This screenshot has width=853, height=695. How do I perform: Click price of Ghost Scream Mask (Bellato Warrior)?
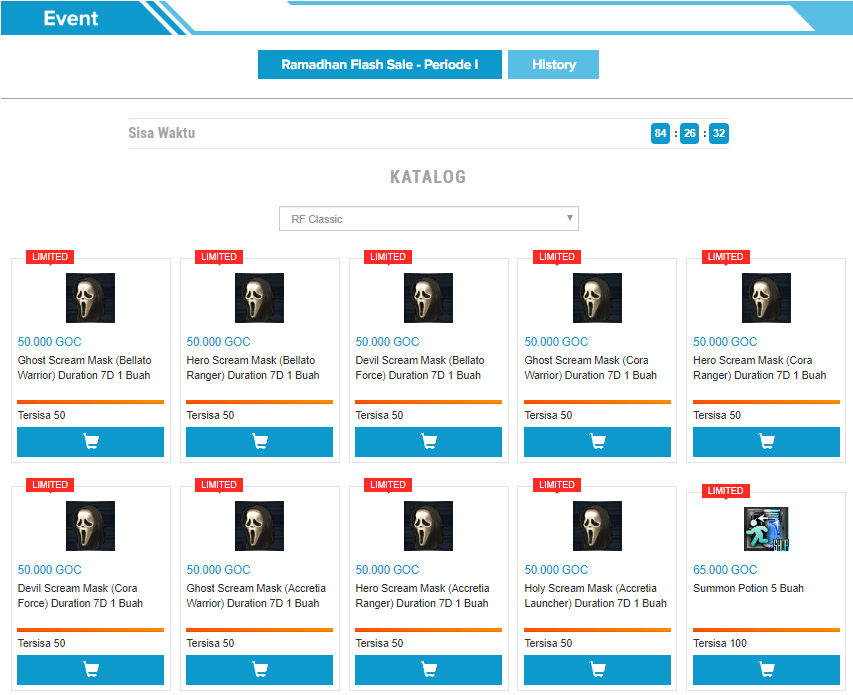pyautogui.click(x=50, y=342)
